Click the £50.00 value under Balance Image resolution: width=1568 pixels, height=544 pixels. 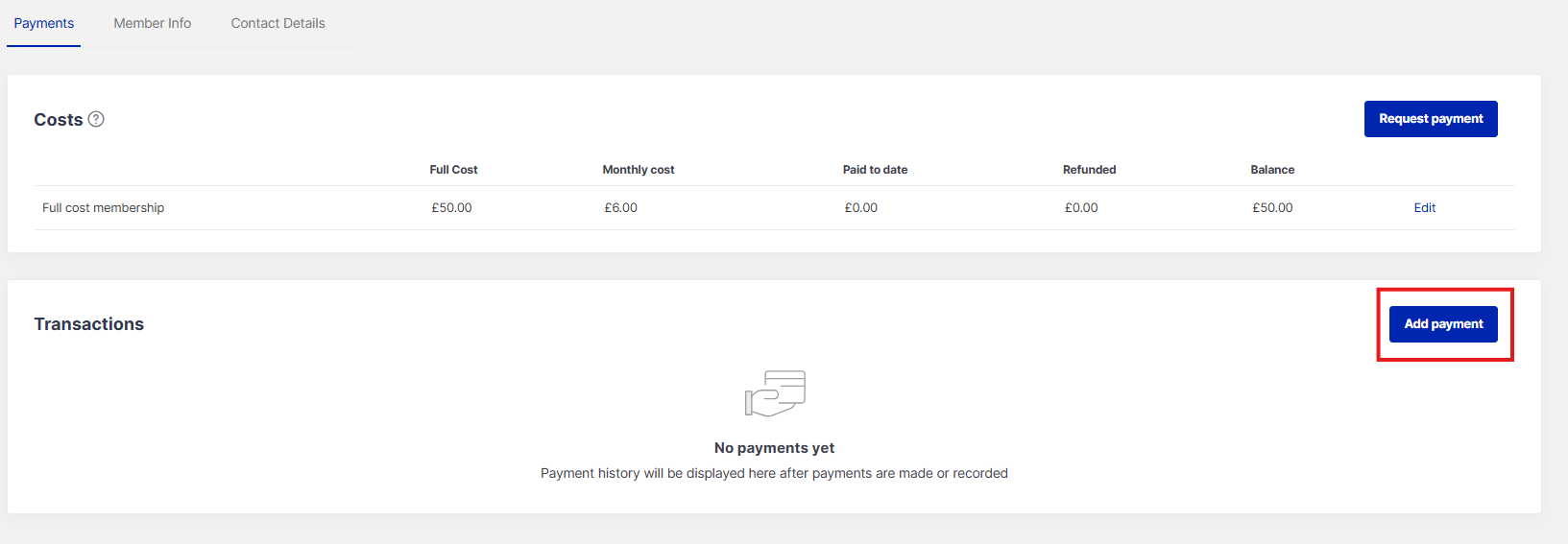pyautogui.click(x=1272, y=208)
